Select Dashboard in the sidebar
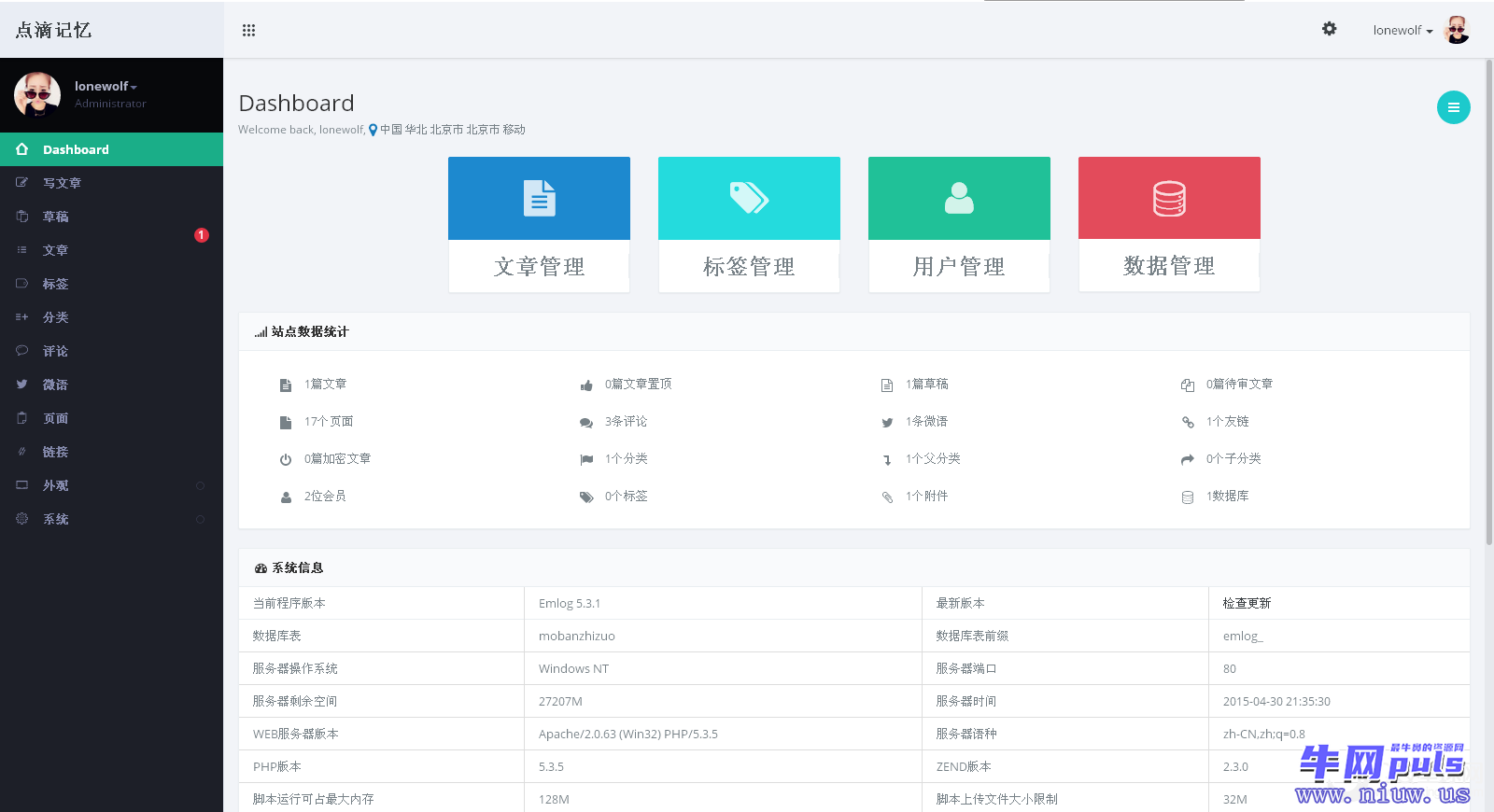 111,149
